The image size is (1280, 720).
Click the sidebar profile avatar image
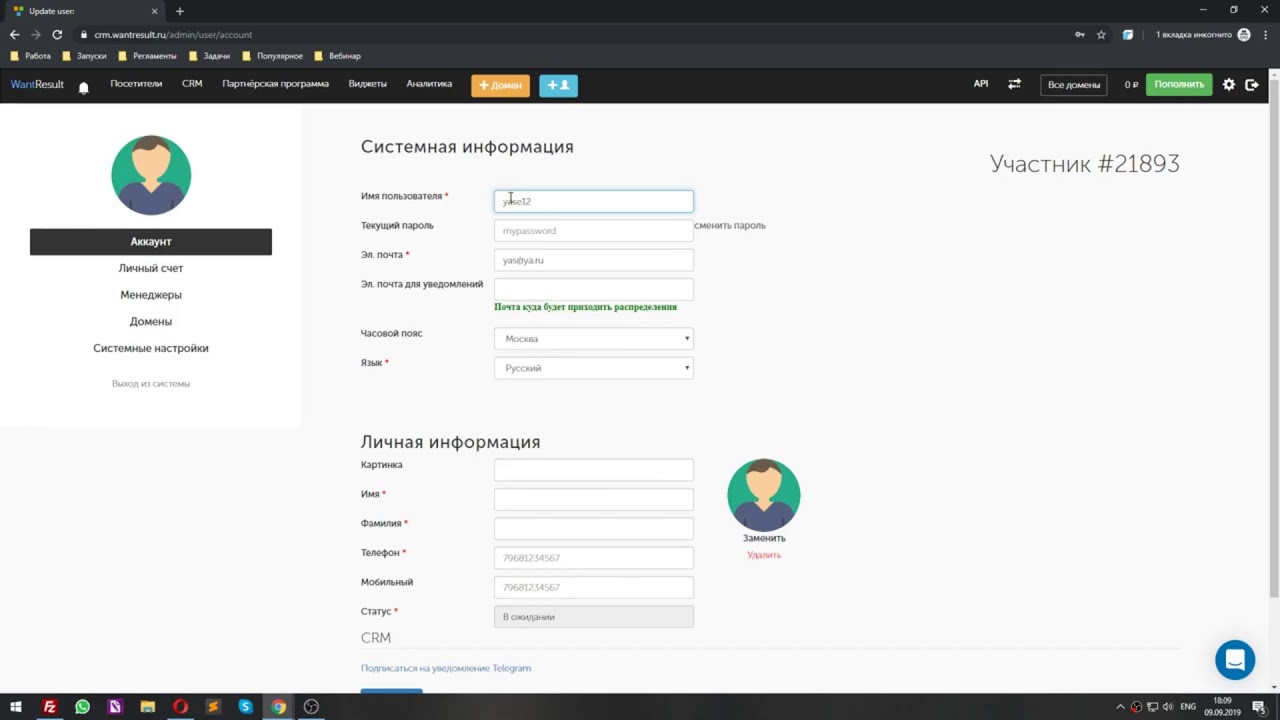151,175
